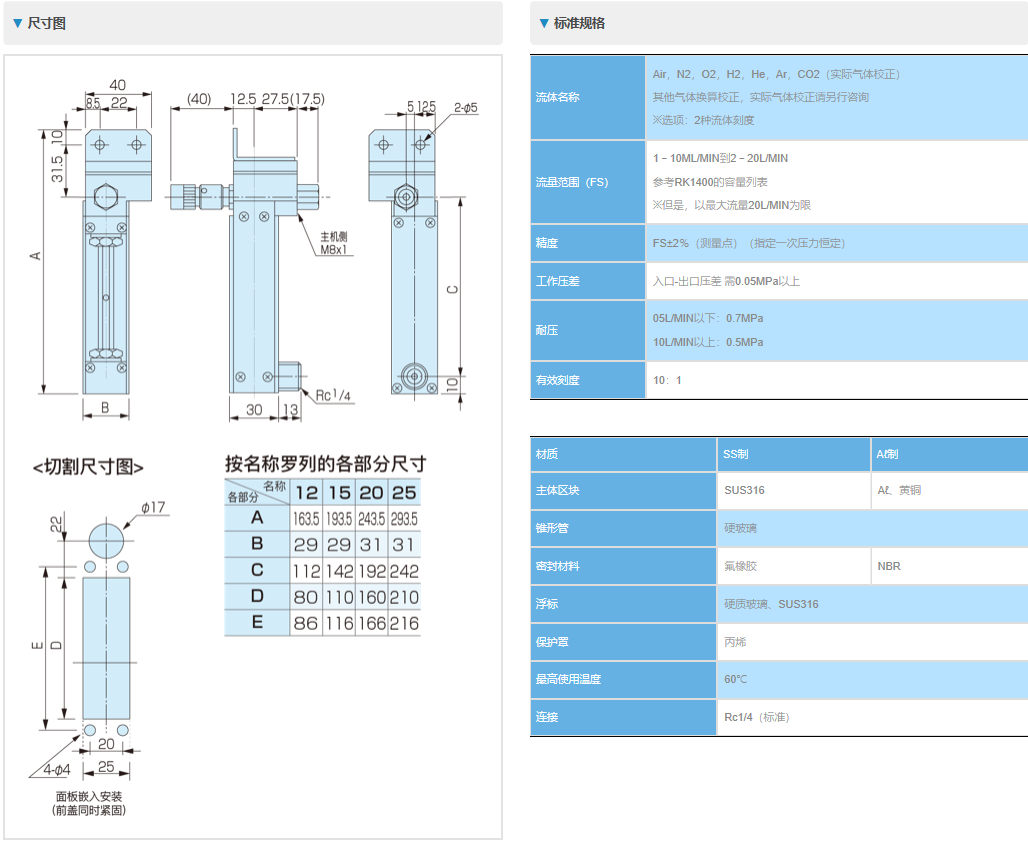Click the 4-φ4 hole dimension label

point(56,770)
